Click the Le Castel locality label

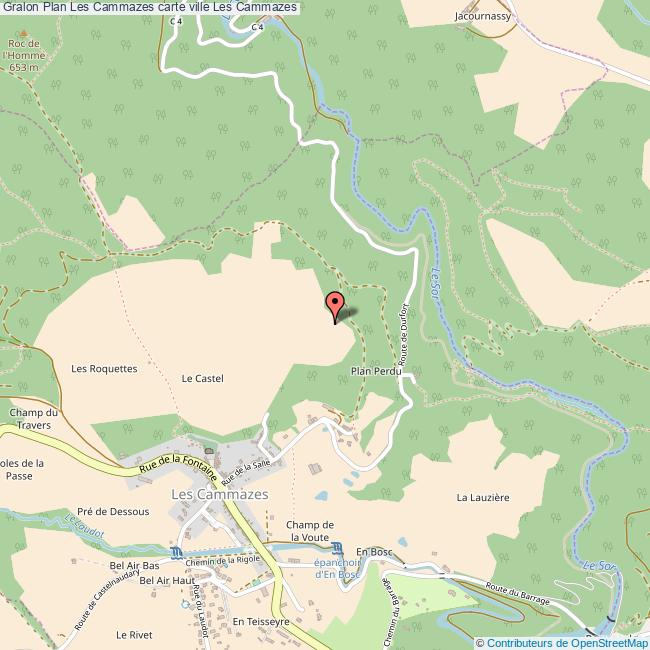[x=203, y=378]
